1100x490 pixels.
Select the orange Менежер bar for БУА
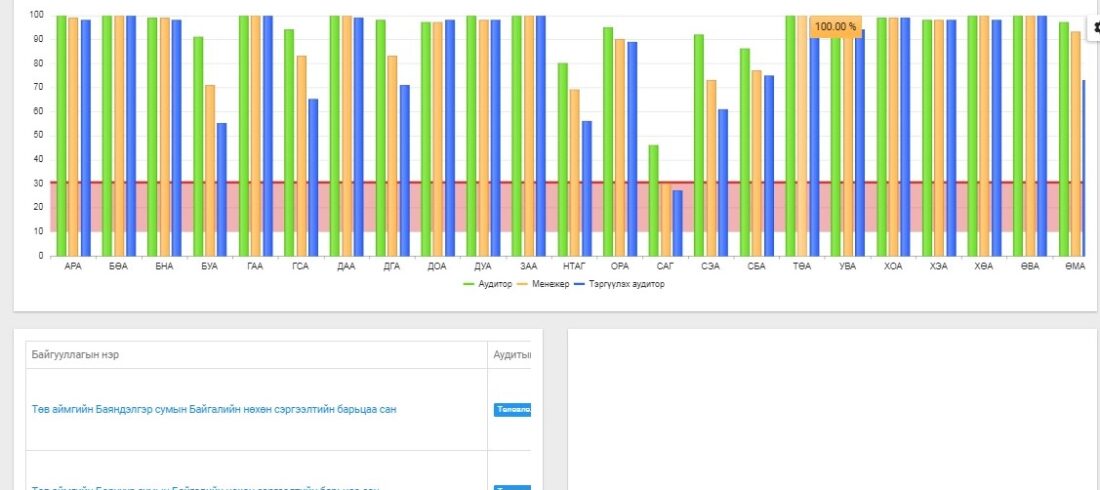tap(210, 171)
